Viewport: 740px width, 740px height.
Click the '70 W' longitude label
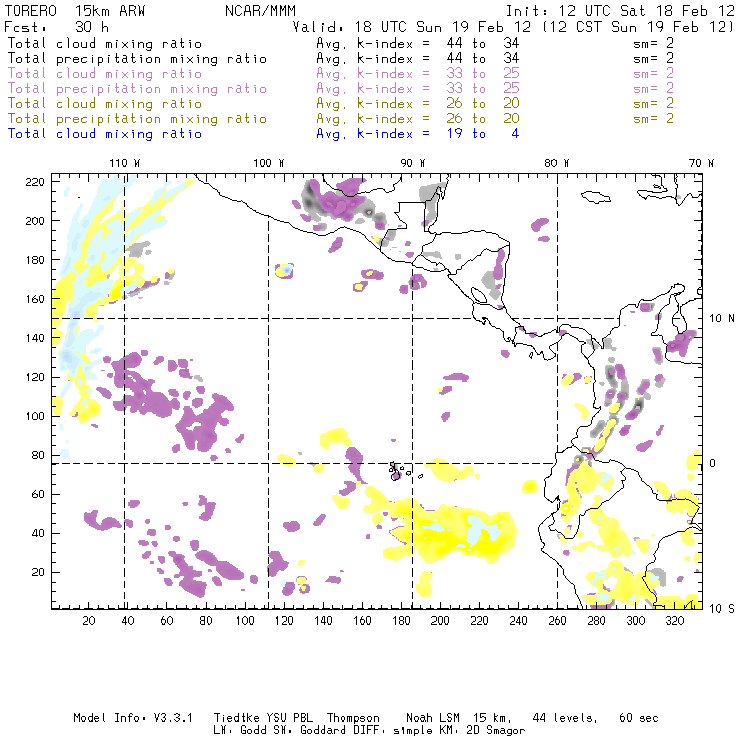(x=701, y=163)
